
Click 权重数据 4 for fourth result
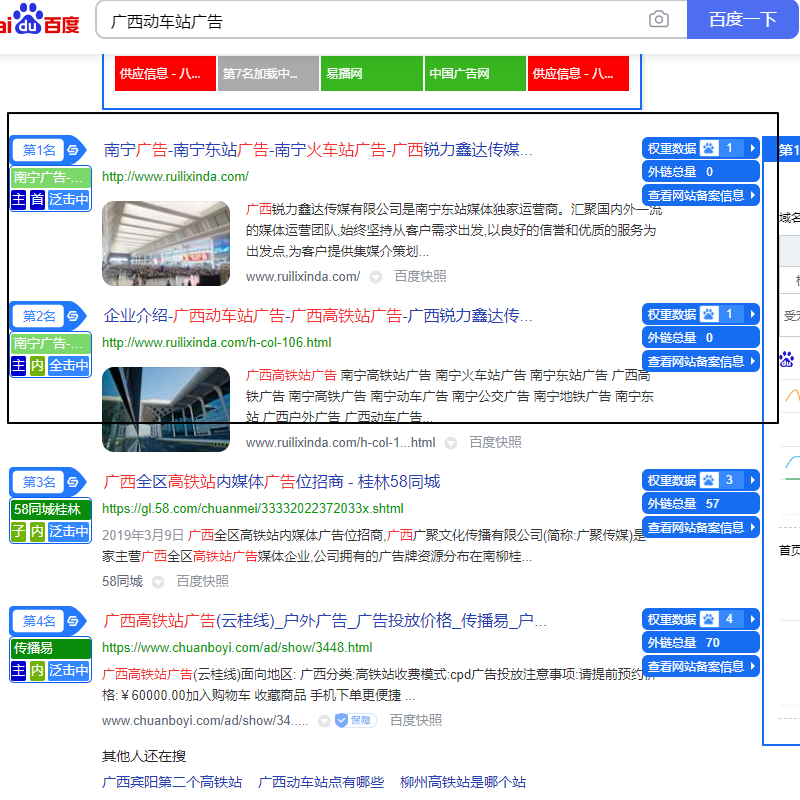(701, 619)
